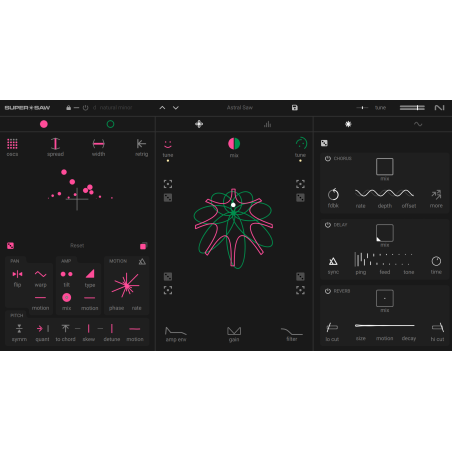Click the Reset button
This screenshot has height=452, width=452.
pos(77,246)
